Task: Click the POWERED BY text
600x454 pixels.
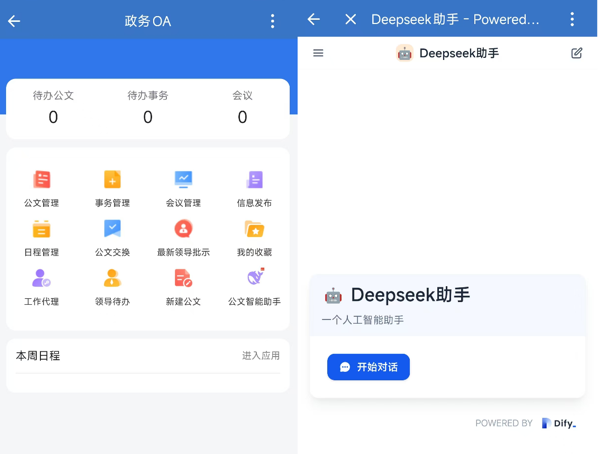Action: coord(504,423)
